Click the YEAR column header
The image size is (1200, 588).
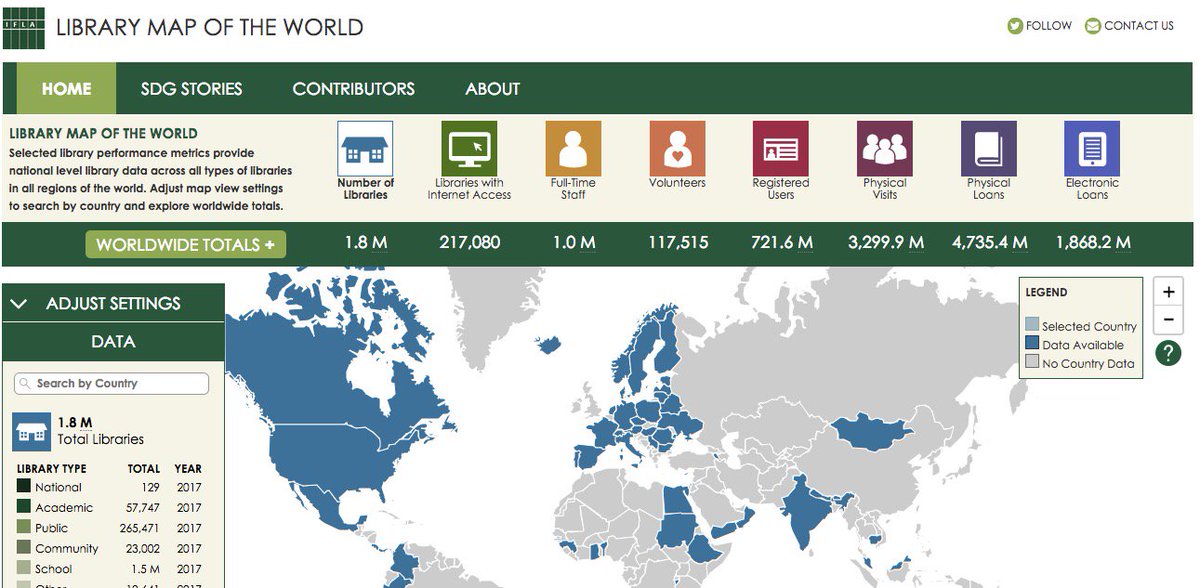[x=188, y=468]
